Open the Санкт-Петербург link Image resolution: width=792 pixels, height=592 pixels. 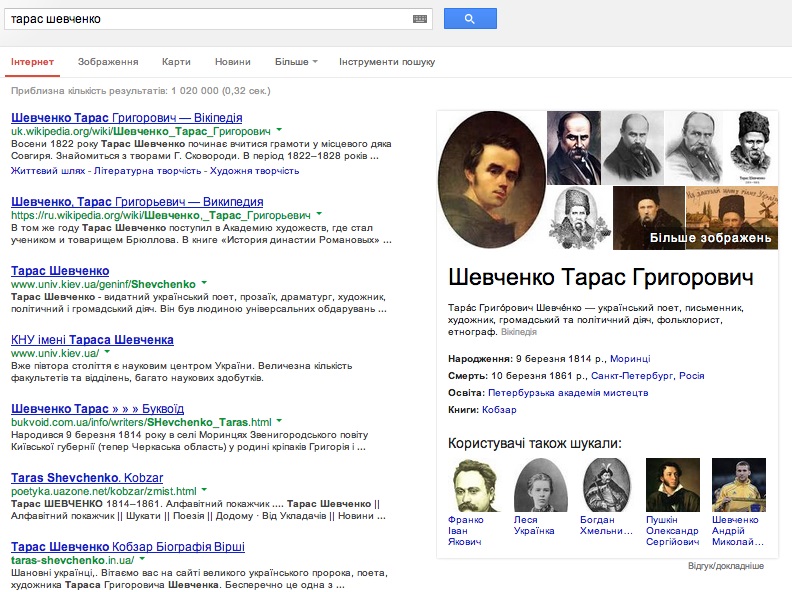click(x=632, y=376)
